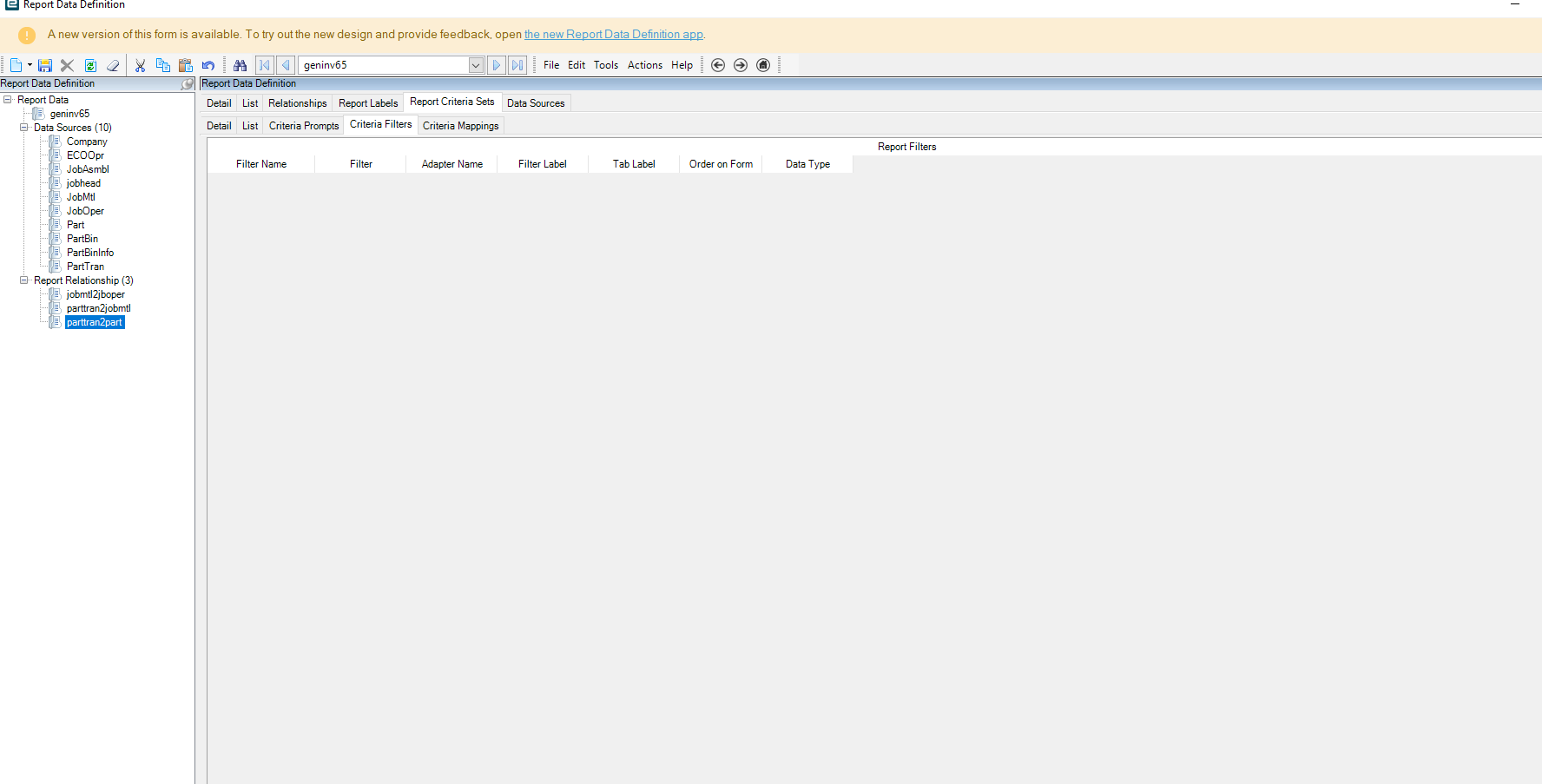Go to the next record

pos(497,65)
